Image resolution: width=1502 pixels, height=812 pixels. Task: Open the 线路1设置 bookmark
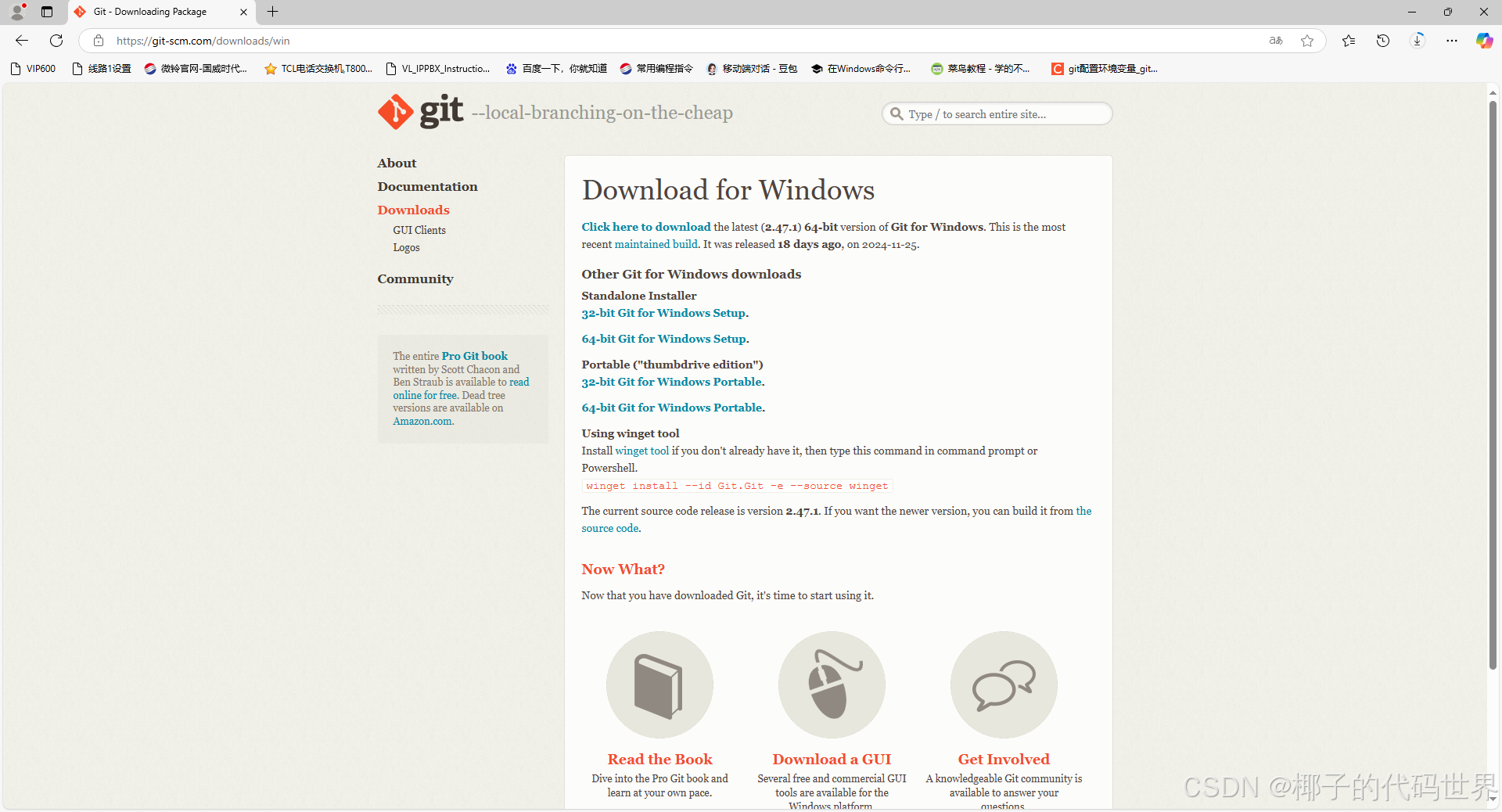click(x=102, y=69)
